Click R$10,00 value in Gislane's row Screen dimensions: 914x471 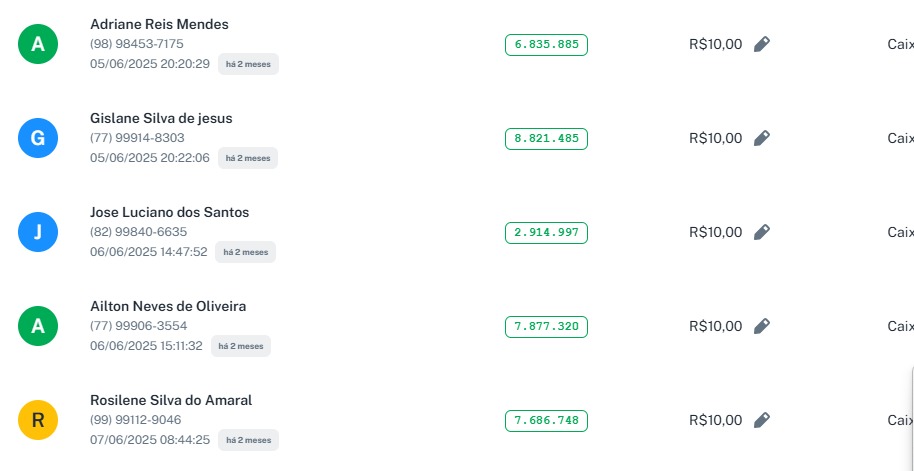click(715, 138)
